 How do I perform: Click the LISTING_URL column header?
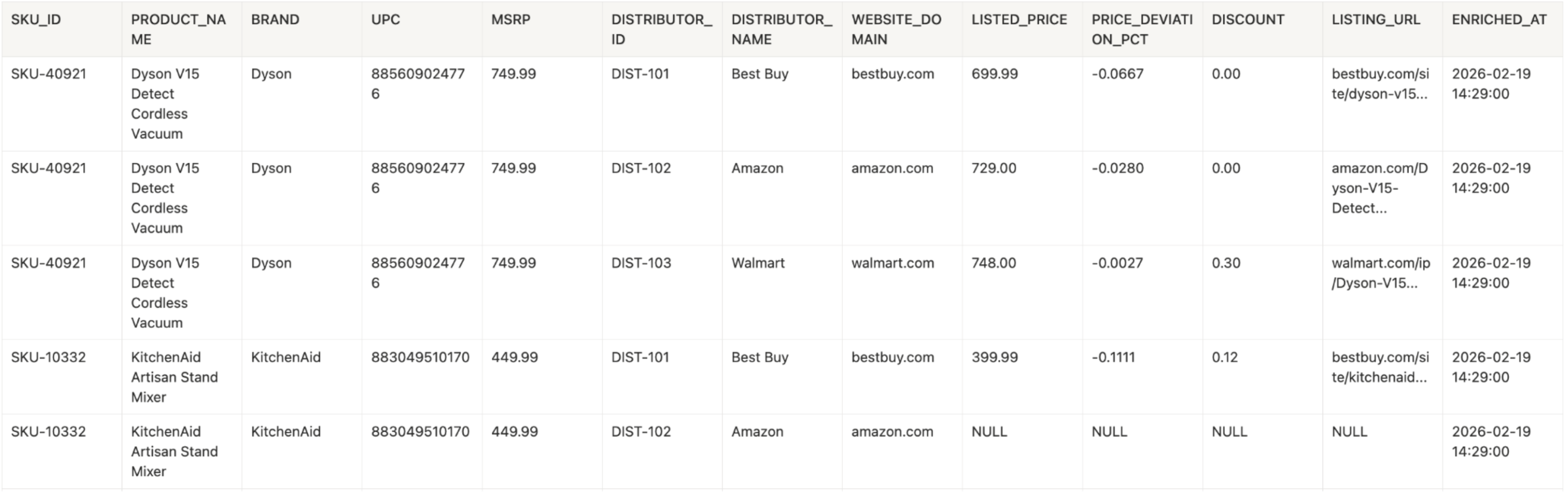(x=1376, y=20)
